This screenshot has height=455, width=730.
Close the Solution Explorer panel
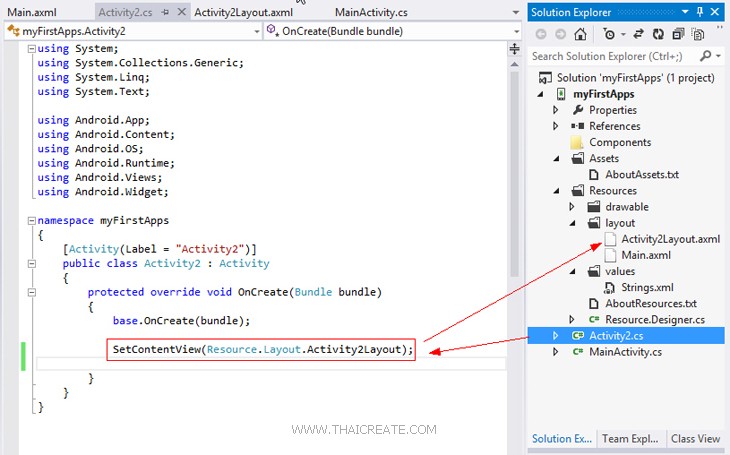tap(715, 12)
